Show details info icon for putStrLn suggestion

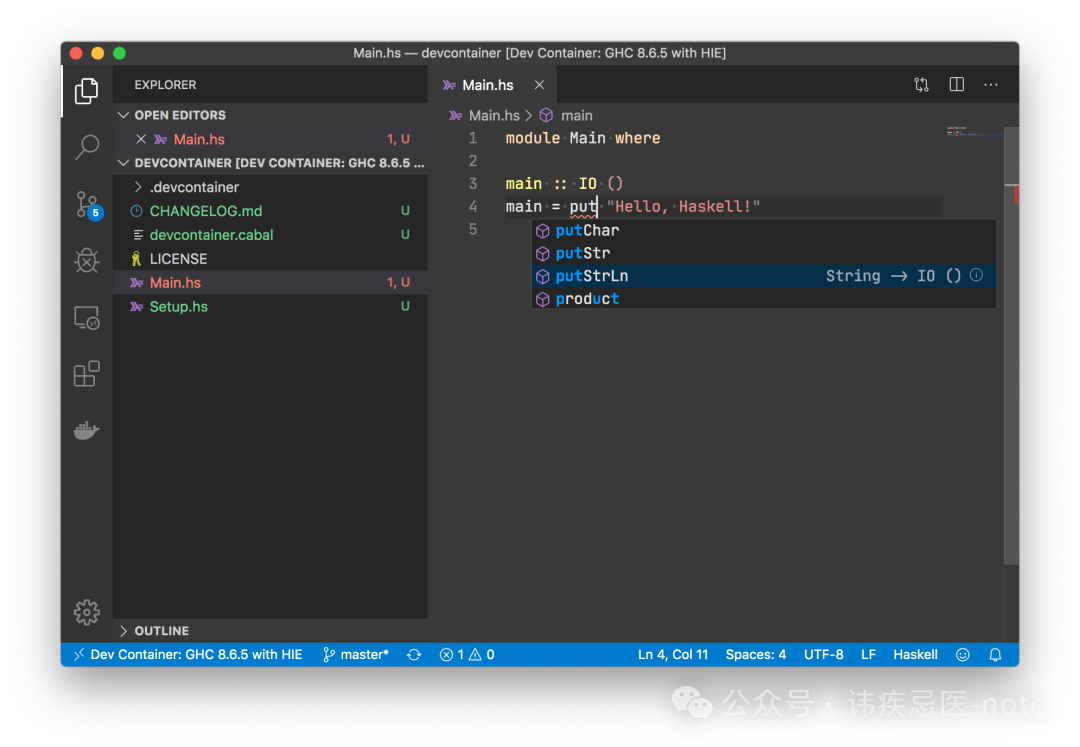976,275
